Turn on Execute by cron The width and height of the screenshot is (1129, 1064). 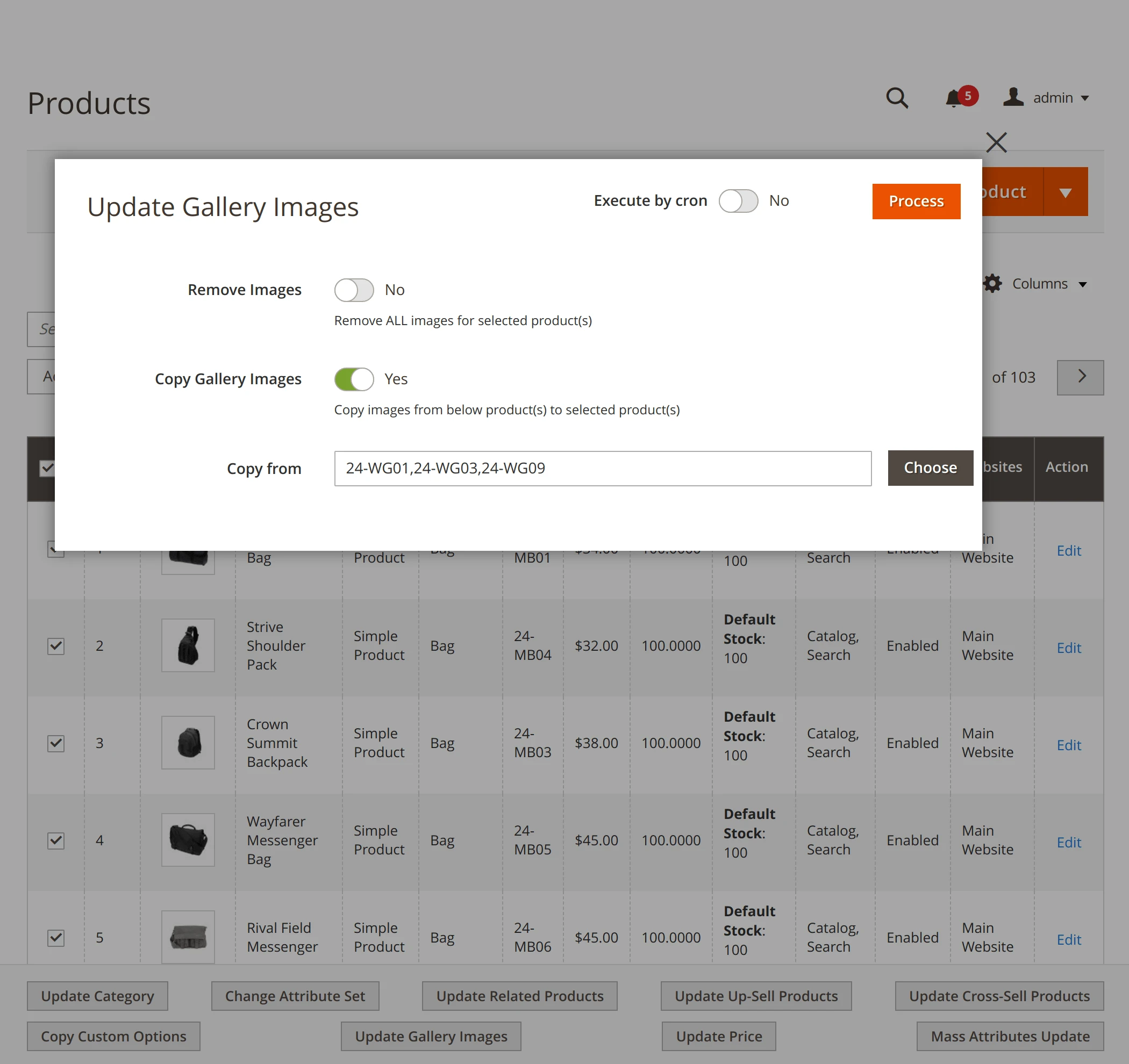[739, 201]
